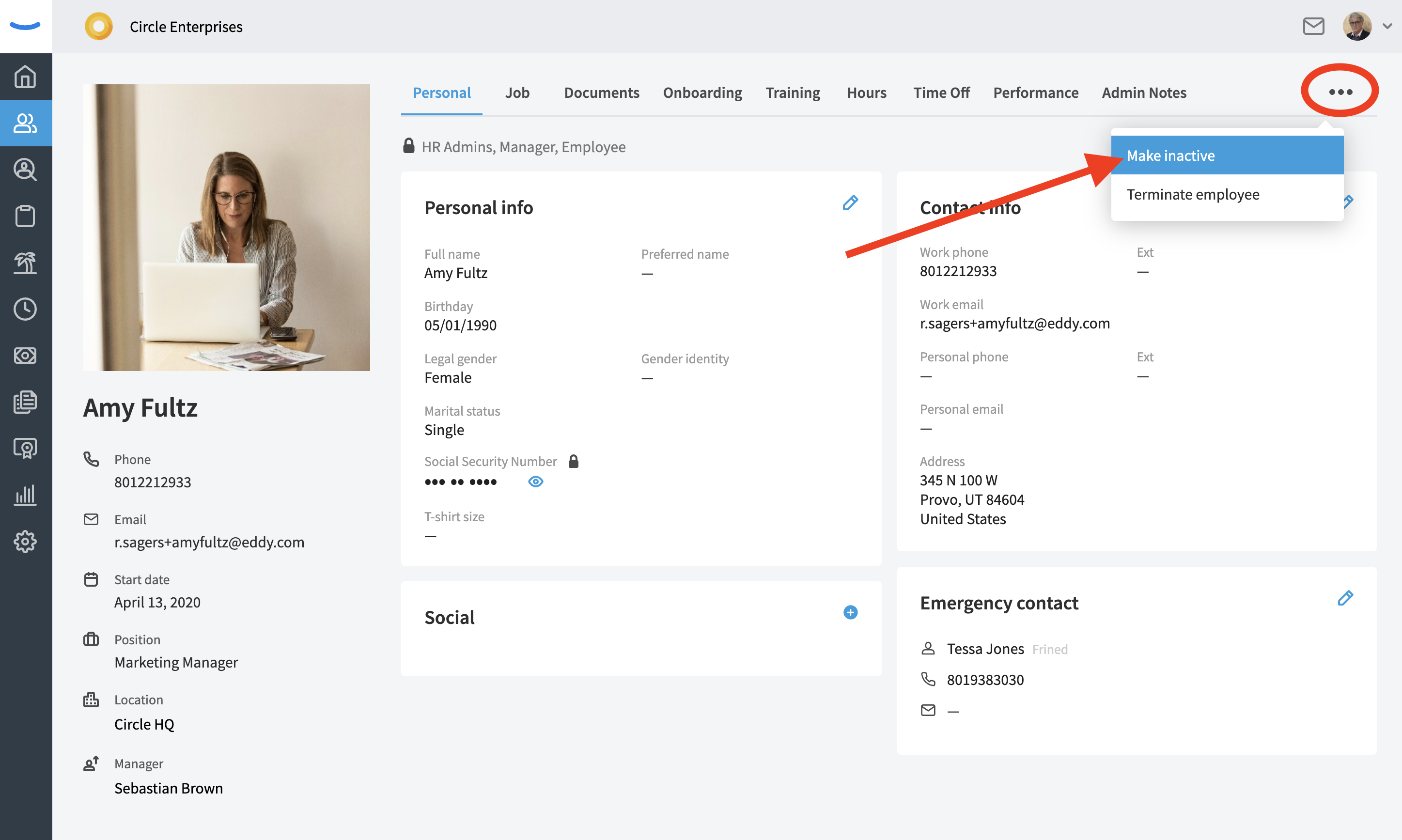
Task: Open Settings gear in sidebar
Action: [26, 542]
